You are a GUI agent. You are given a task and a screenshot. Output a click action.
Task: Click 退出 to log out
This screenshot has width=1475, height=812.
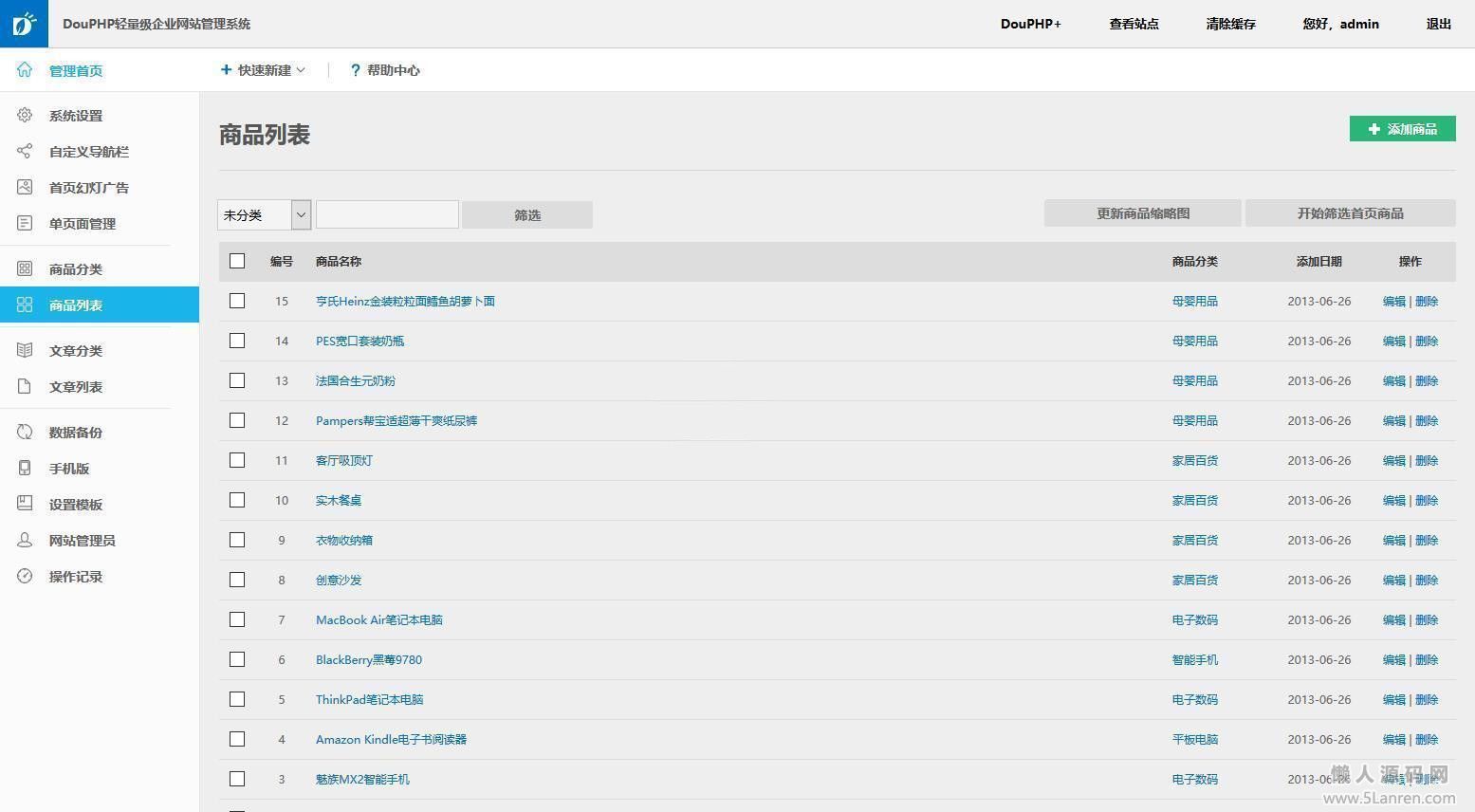1439,24
